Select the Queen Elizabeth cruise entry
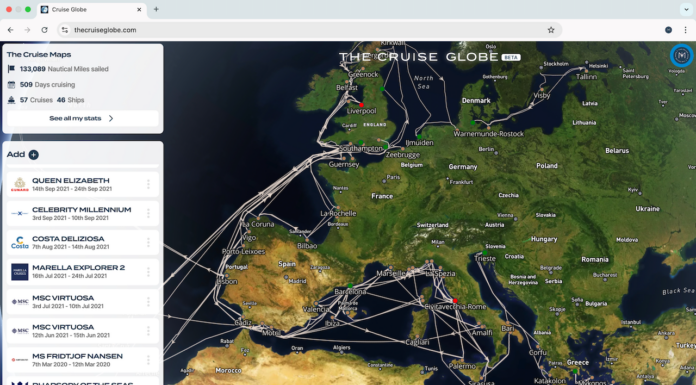The width and height of the screenshot is (696, 385). pos(83,184)
